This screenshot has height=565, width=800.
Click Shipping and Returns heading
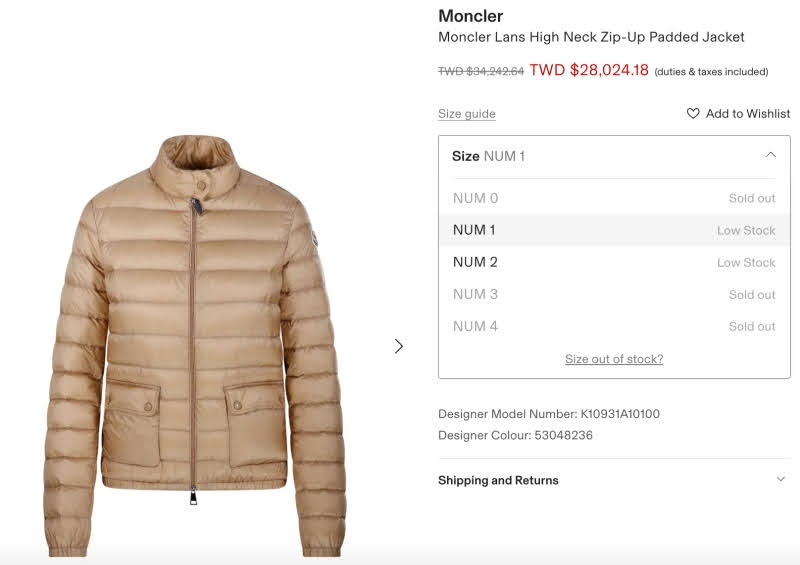pos(498,480)
